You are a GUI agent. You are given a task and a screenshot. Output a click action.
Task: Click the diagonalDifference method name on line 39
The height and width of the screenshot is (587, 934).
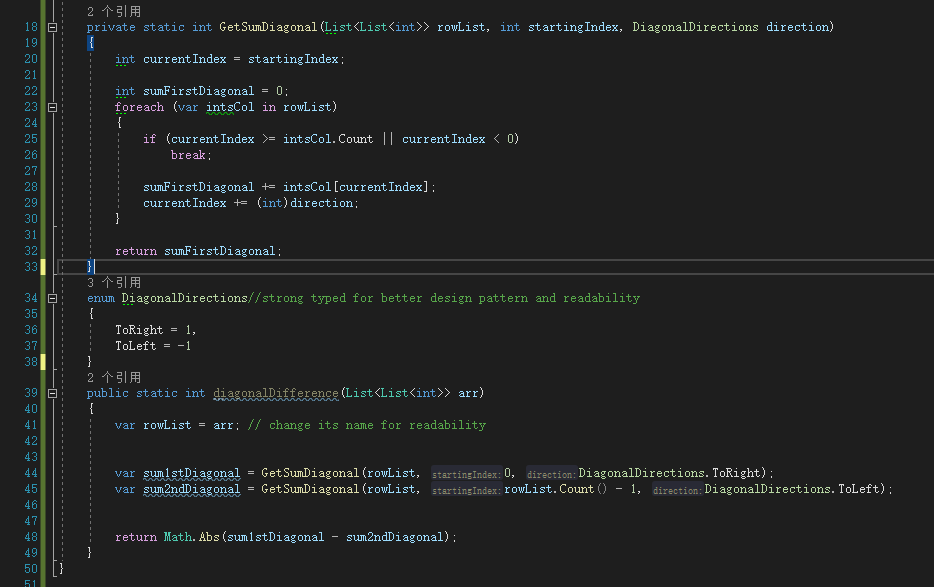(276, 393)
